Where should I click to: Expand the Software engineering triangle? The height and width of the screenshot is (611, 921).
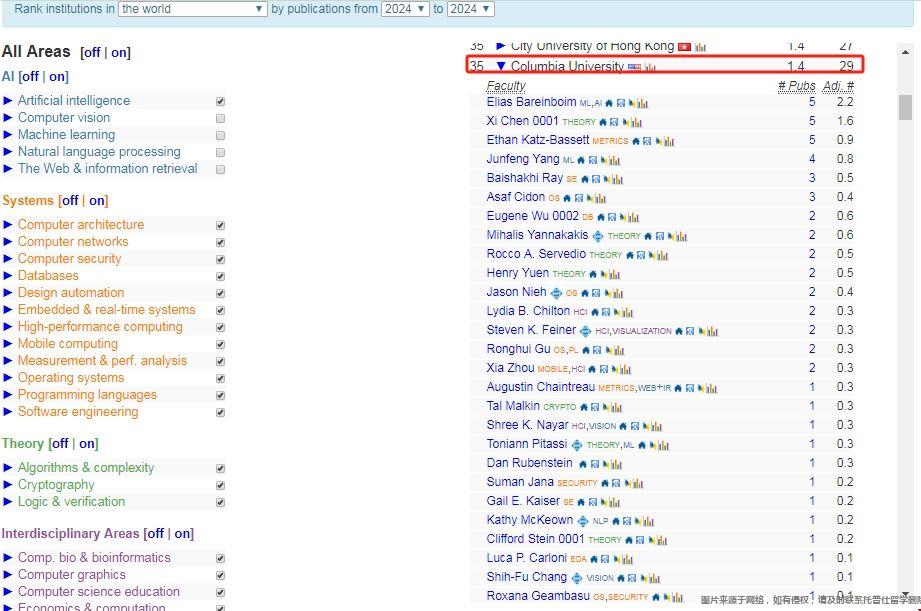tap(8, 411)
